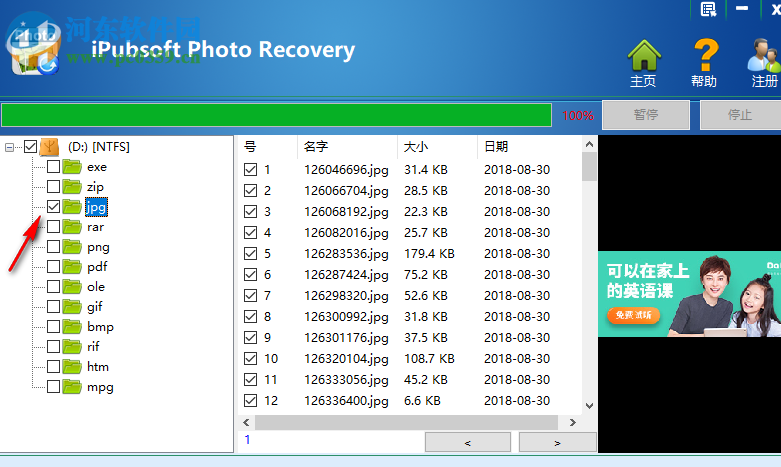Select the htm tree item label
This screenshot has width=781, height=467.
point(98,366)
